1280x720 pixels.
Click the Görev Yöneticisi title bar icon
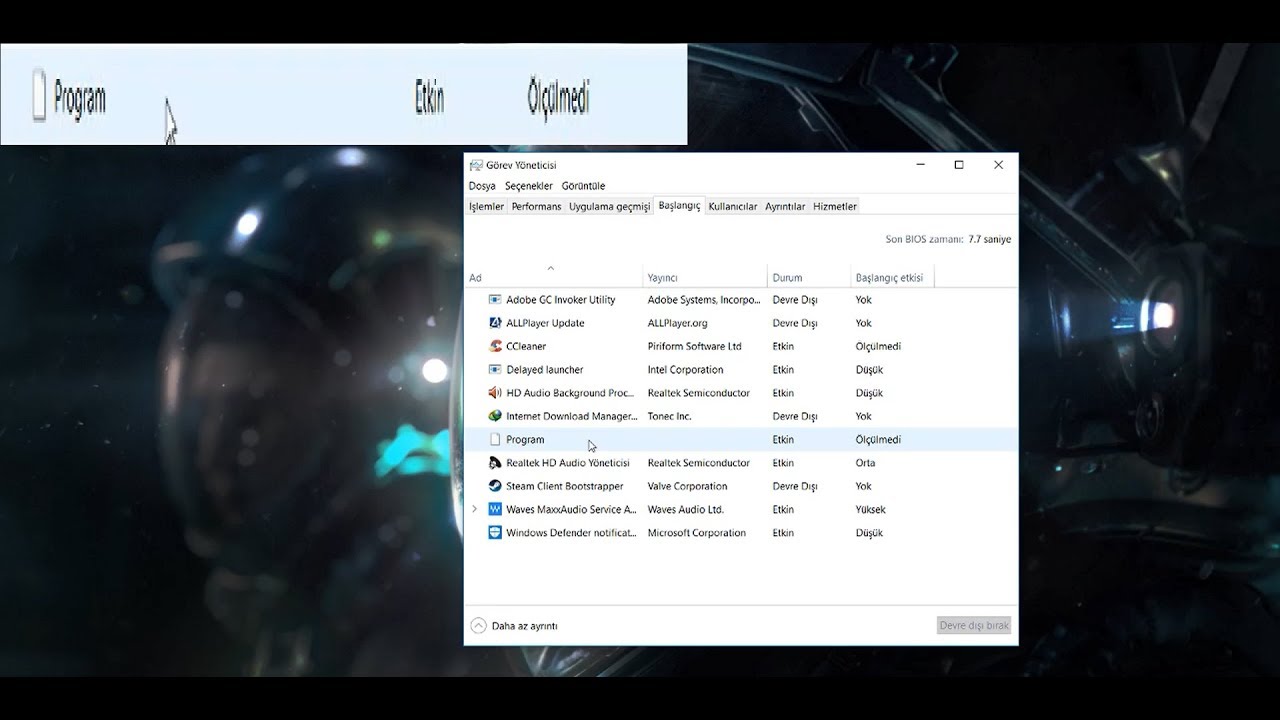coord(476,165)
